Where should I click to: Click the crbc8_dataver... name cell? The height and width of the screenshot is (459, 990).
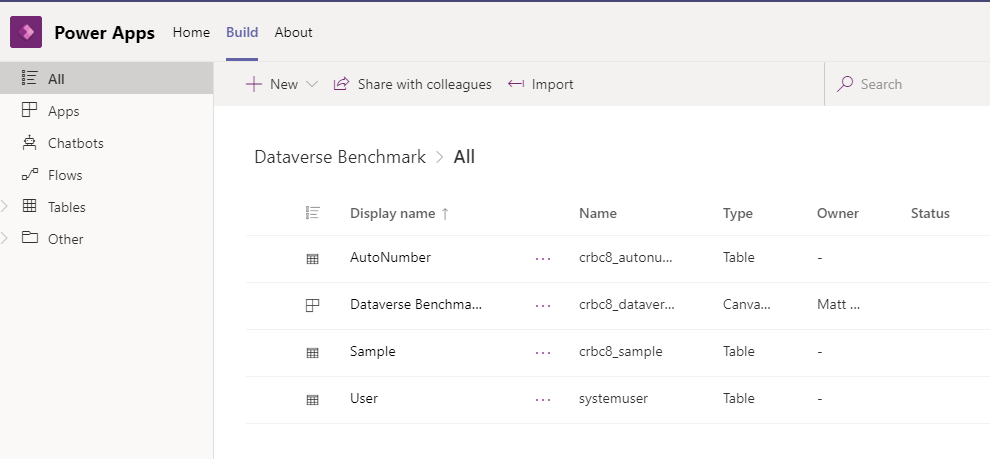pyautogui.click(x=626, y=304)
